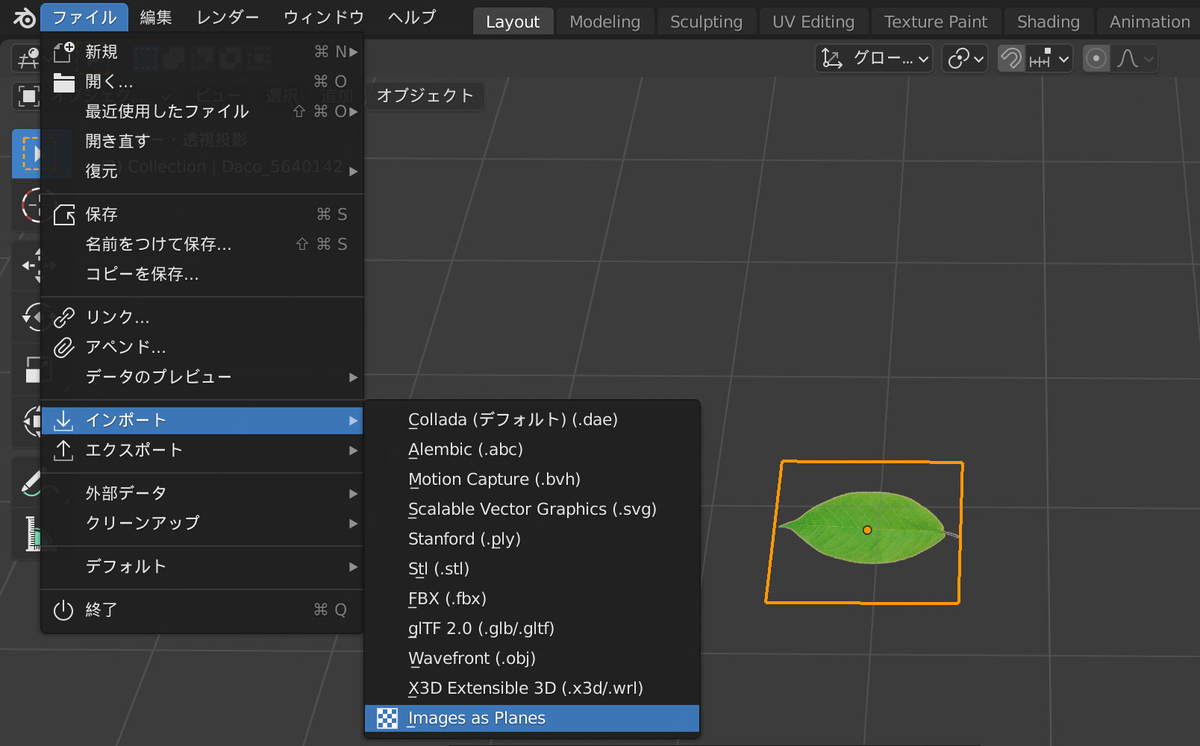The width and height of the screenshot is (1200, 746).
Task: Click the paperclip icon beside アペンド...
Action: (64, 347)
